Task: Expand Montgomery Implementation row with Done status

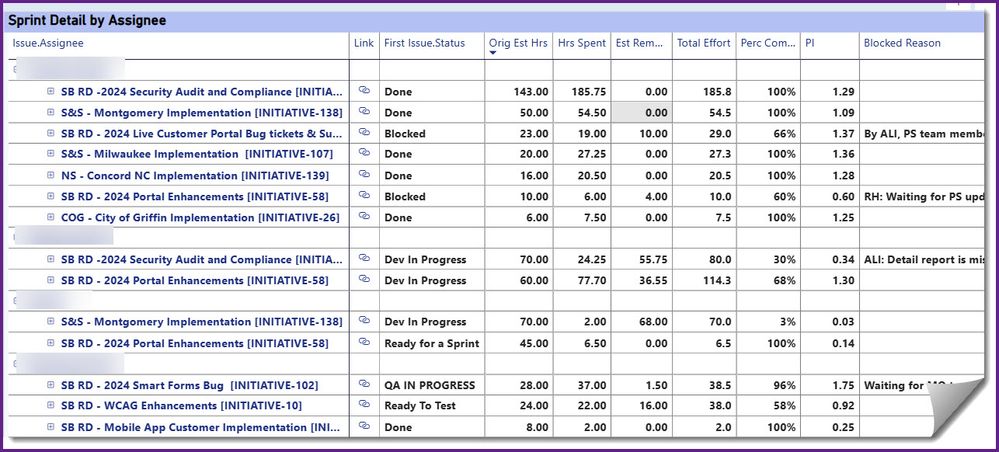Action: click(x=51, y=112)
